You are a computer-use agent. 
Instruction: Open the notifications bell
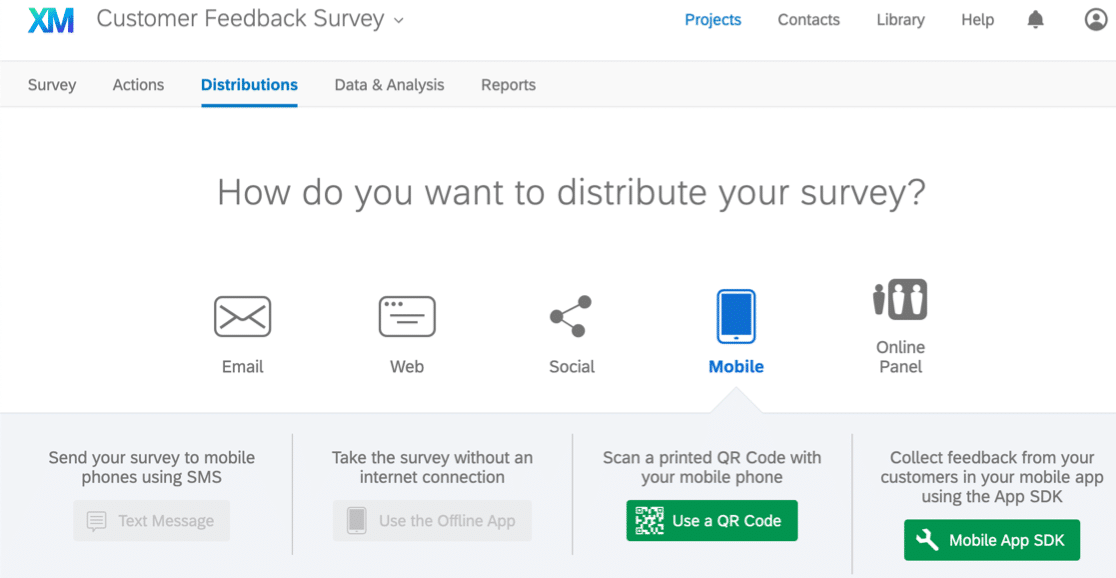tap(1036, 20)
